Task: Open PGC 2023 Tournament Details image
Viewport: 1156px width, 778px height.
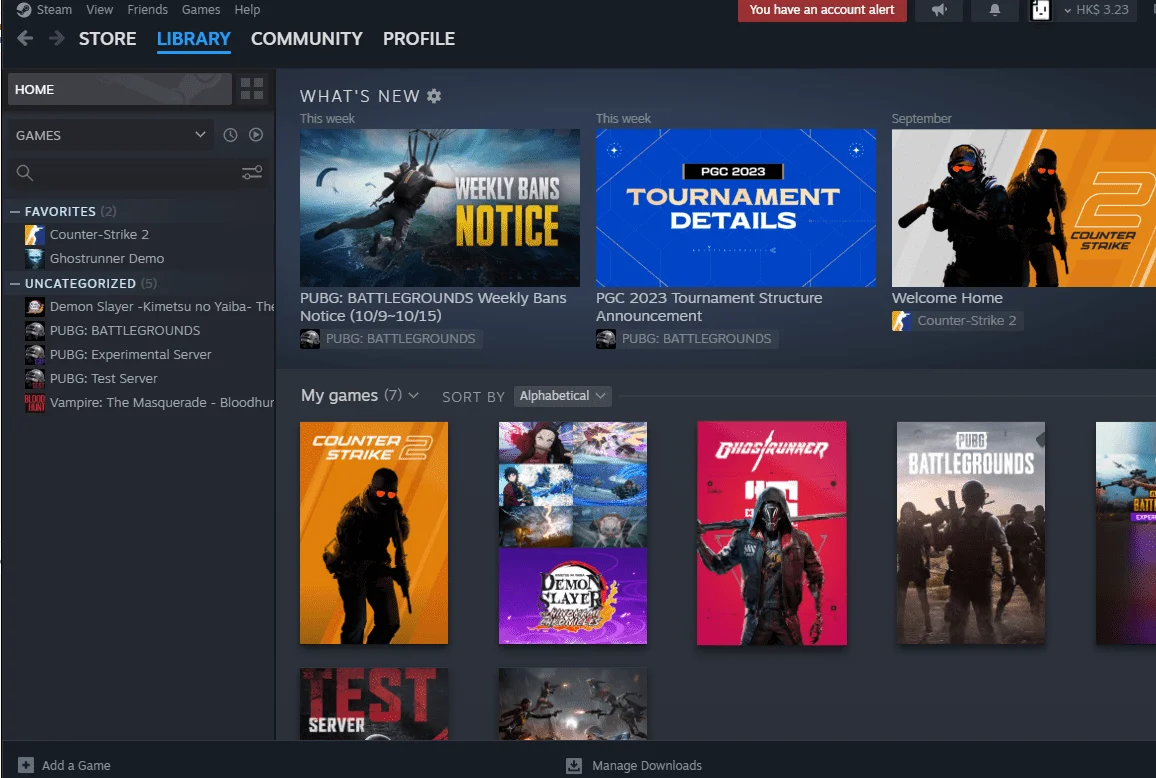Action: 736,208
